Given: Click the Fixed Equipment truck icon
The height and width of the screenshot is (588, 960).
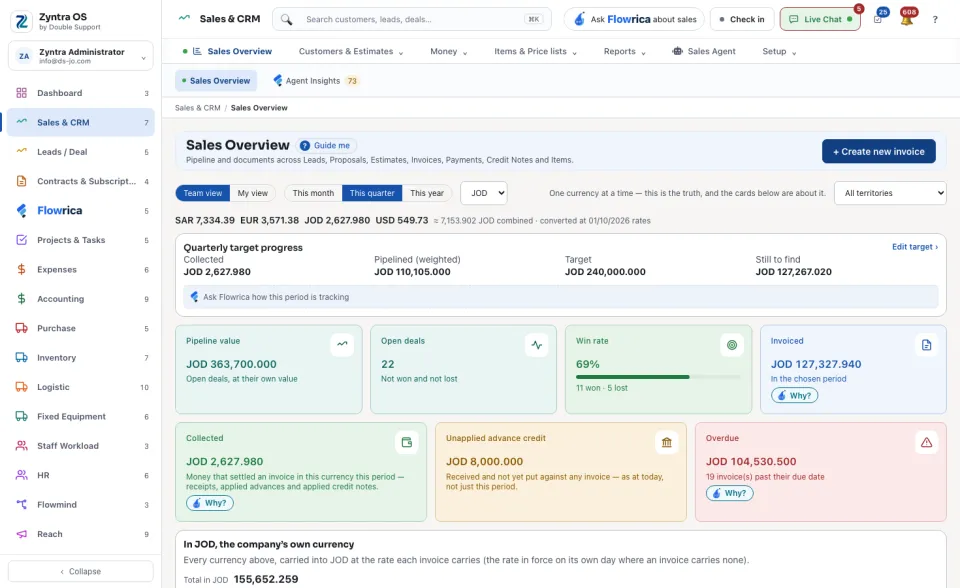Looking at the screenshot, I should [x=21, y=416].
